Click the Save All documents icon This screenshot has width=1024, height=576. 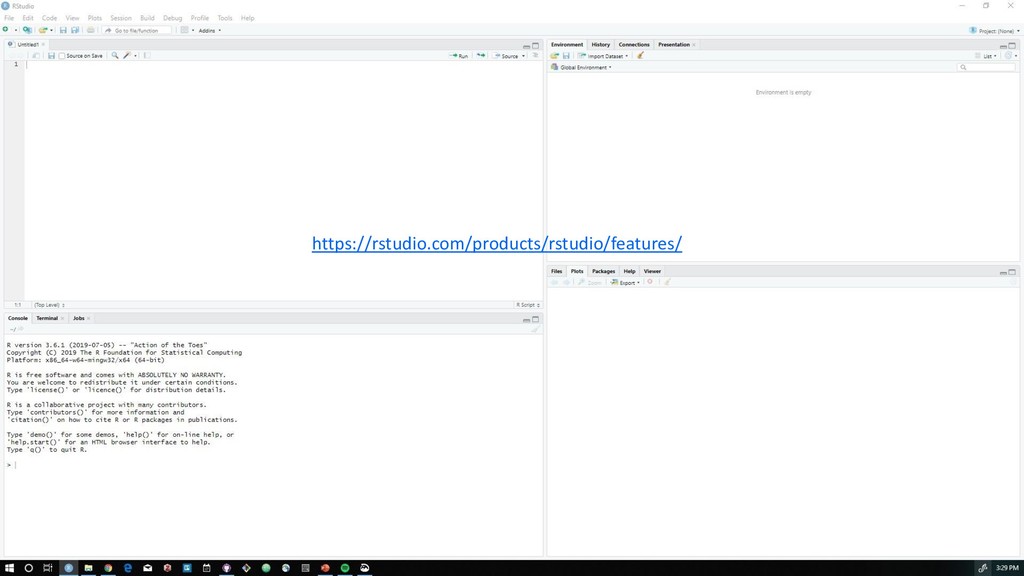click(x=75, y=30)
